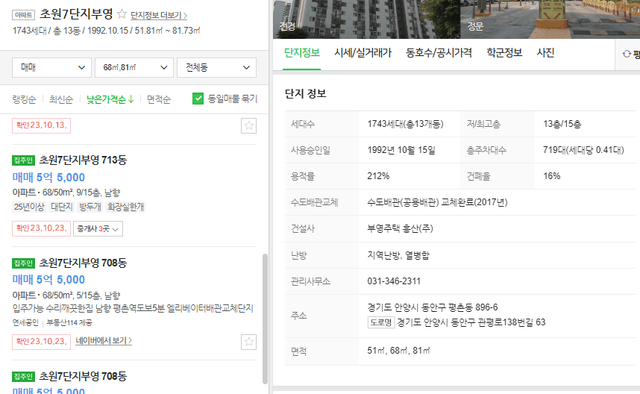
Task: Favorite the 708동 listing with 네이버에서 보기
Action: pyautogui.click(x=249, y=342)
